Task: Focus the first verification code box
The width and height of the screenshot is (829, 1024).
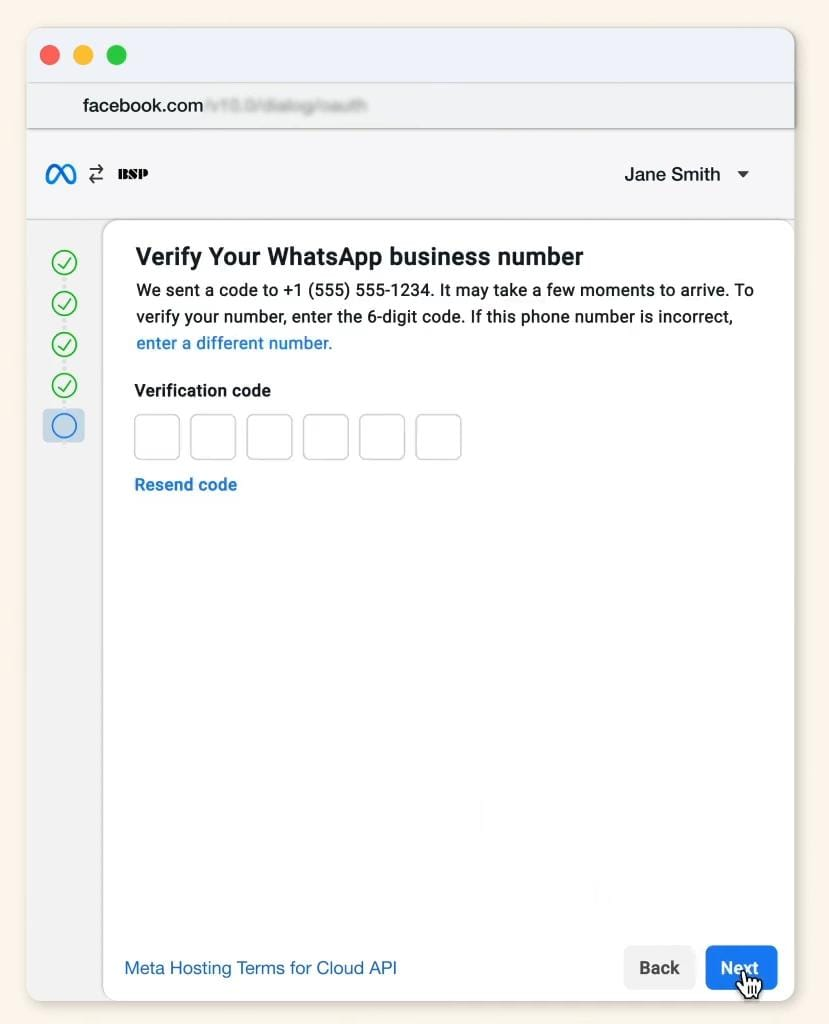Action: (x=157, y=437)
